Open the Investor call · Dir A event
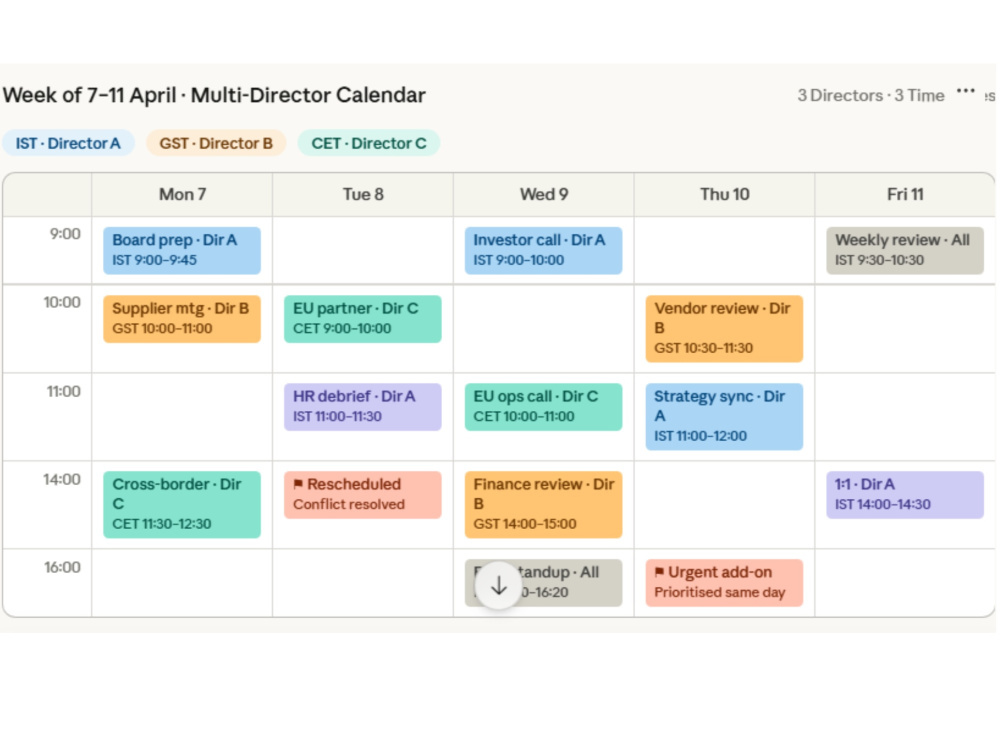The width and height of the screenshot is (1000, 750). (543, 250)
